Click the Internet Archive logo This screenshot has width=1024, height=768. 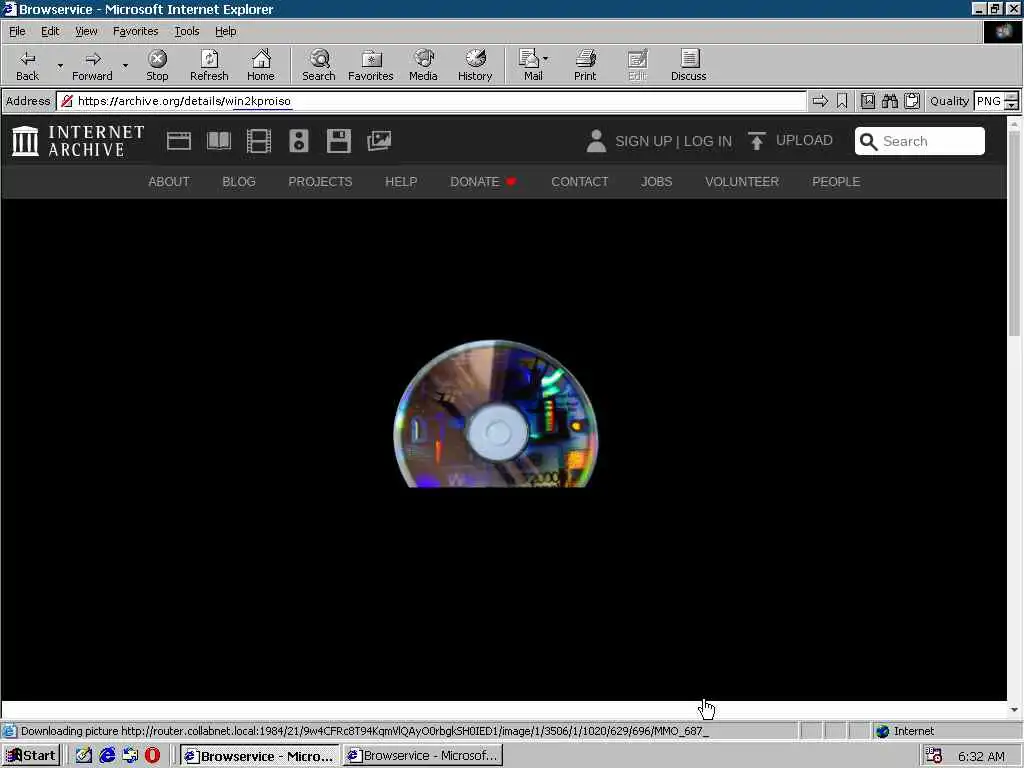78,141
